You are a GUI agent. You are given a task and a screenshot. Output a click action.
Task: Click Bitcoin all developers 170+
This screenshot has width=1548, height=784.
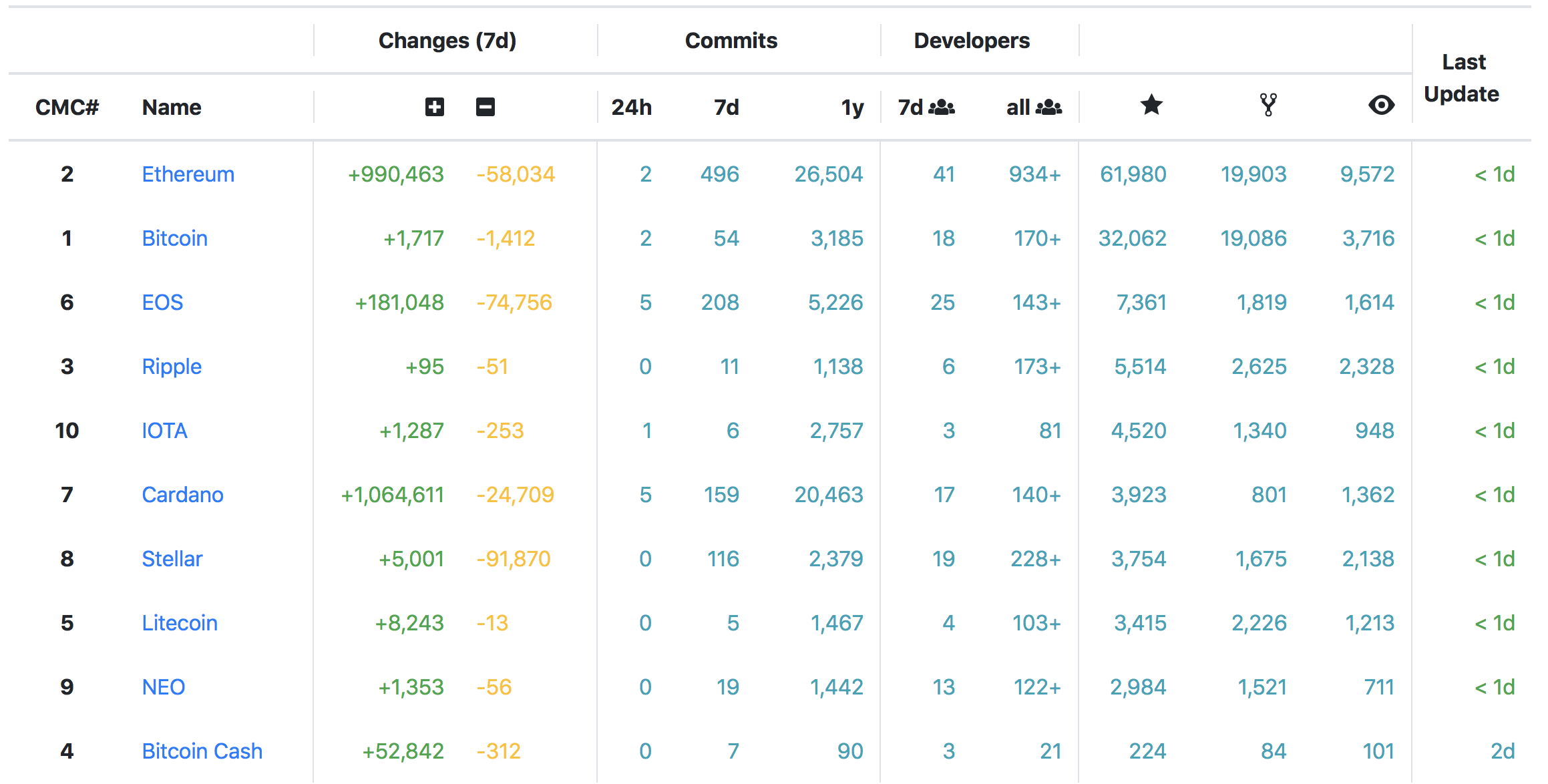coord(1037,238)
